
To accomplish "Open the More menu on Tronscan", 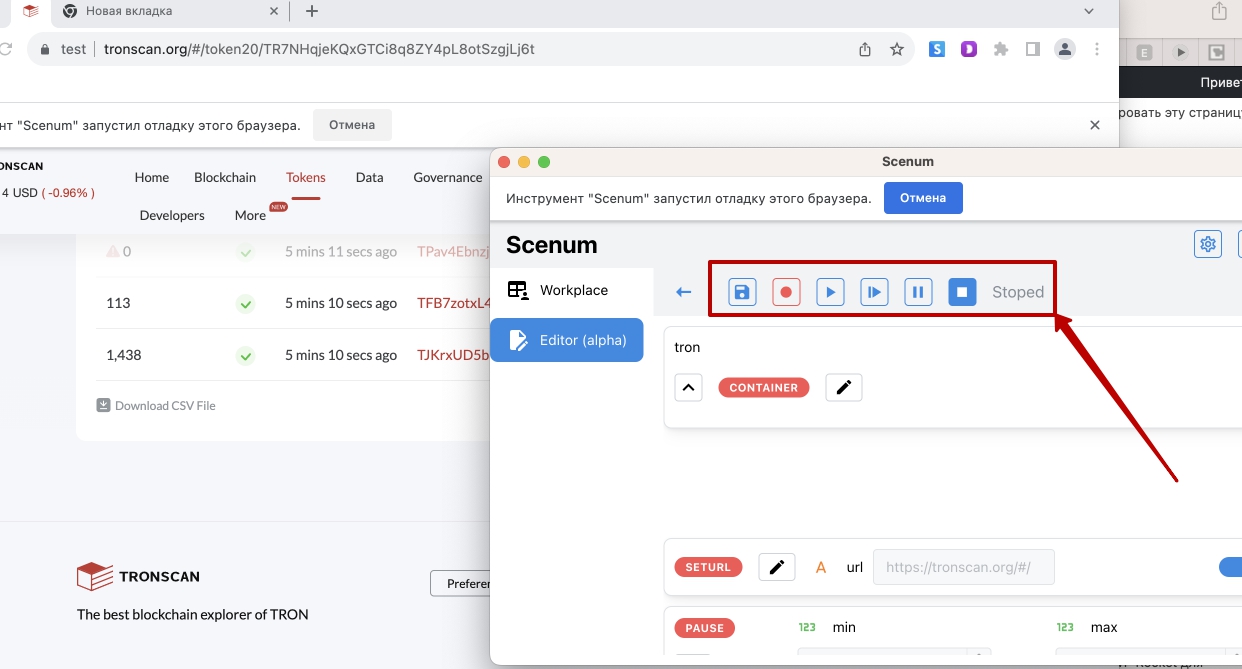I will (x=250, y=215).
